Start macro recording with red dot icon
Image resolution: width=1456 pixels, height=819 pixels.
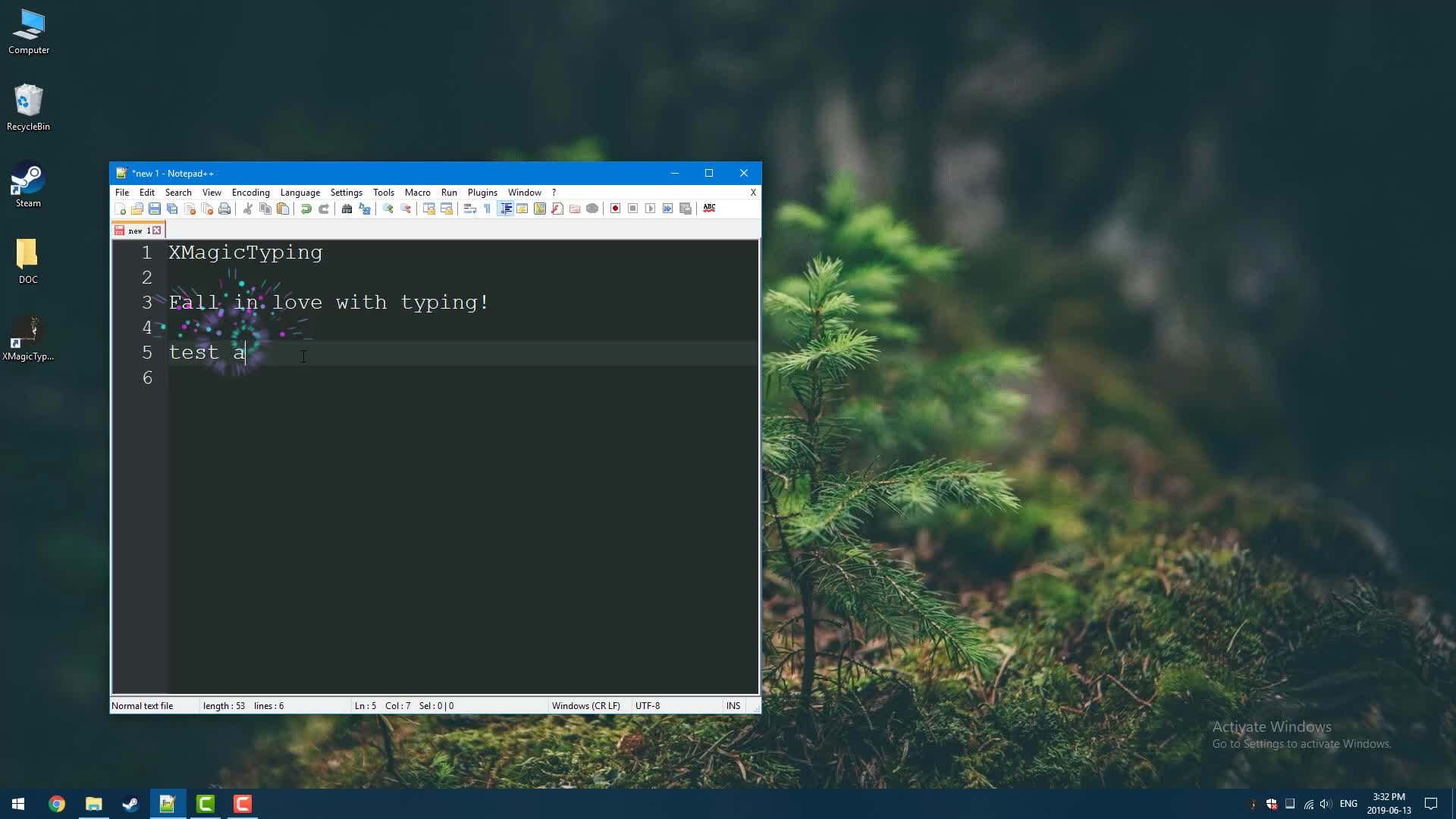click(x=615, y=209)
